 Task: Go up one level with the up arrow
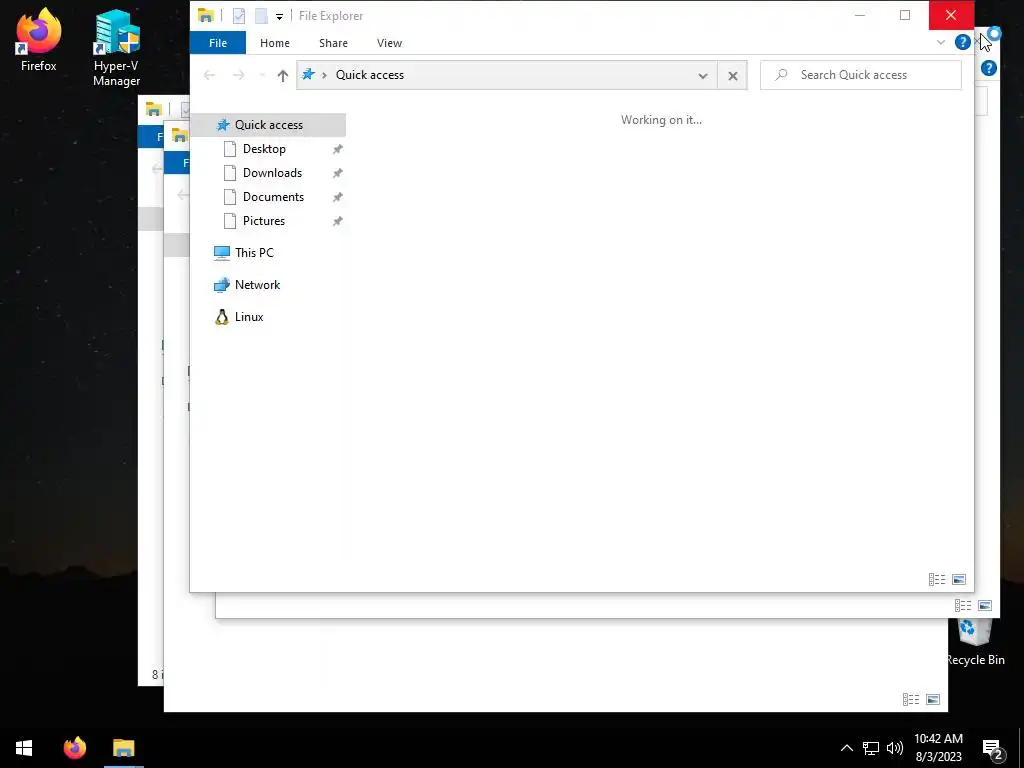pos(282,75)
